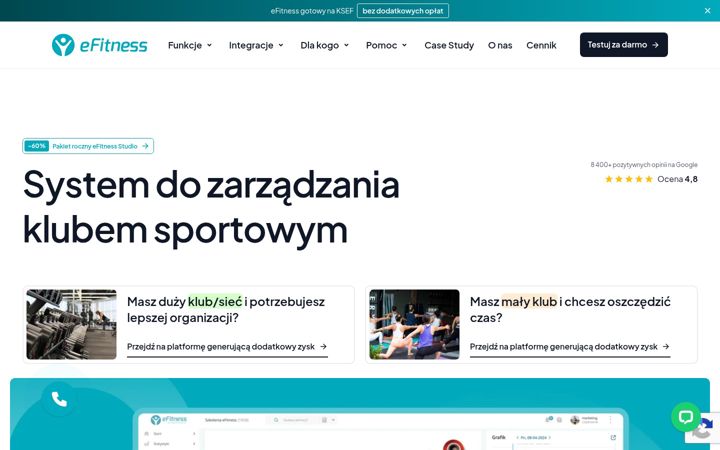Open the Integracje navigation item
This screenshot has height=450, width=720.
(251, 45)
